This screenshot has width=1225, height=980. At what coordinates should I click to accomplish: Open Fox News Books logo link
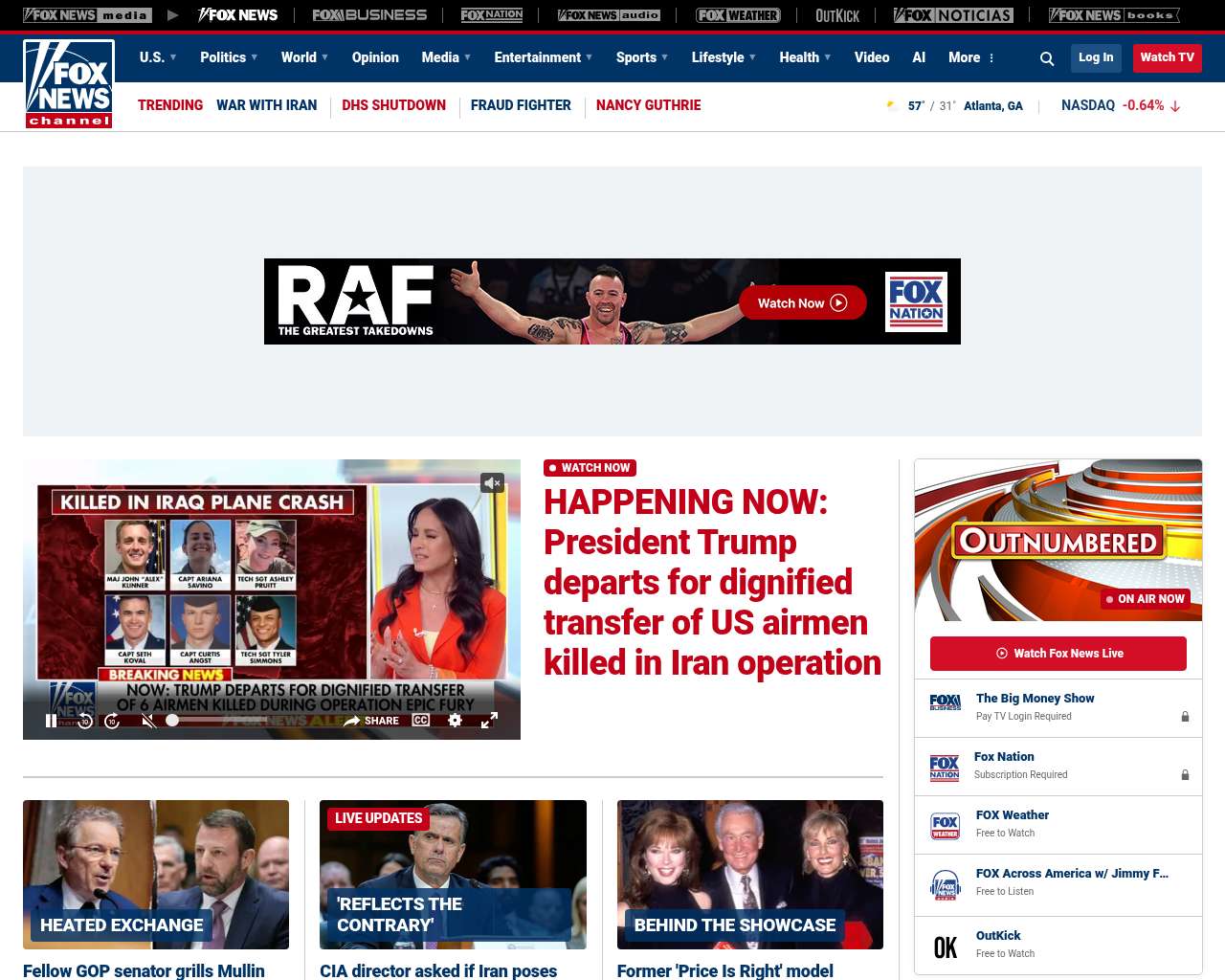(x=1114, y=15)
